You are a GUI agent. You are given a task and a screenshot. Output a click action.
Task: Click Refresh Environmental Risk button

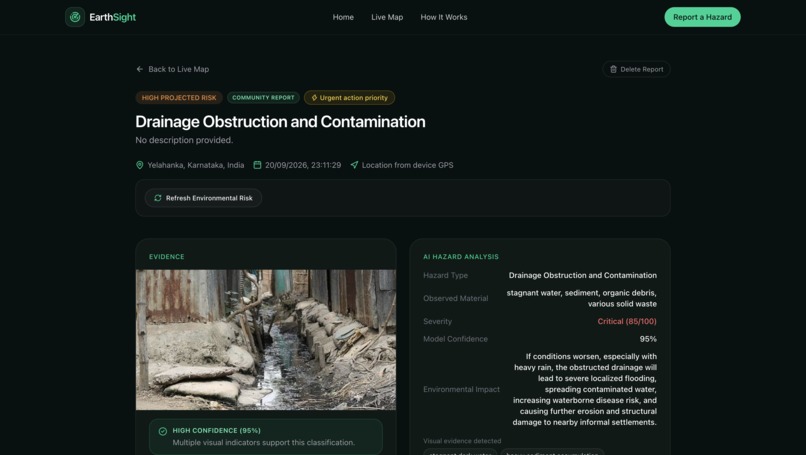tap(203, 198)
